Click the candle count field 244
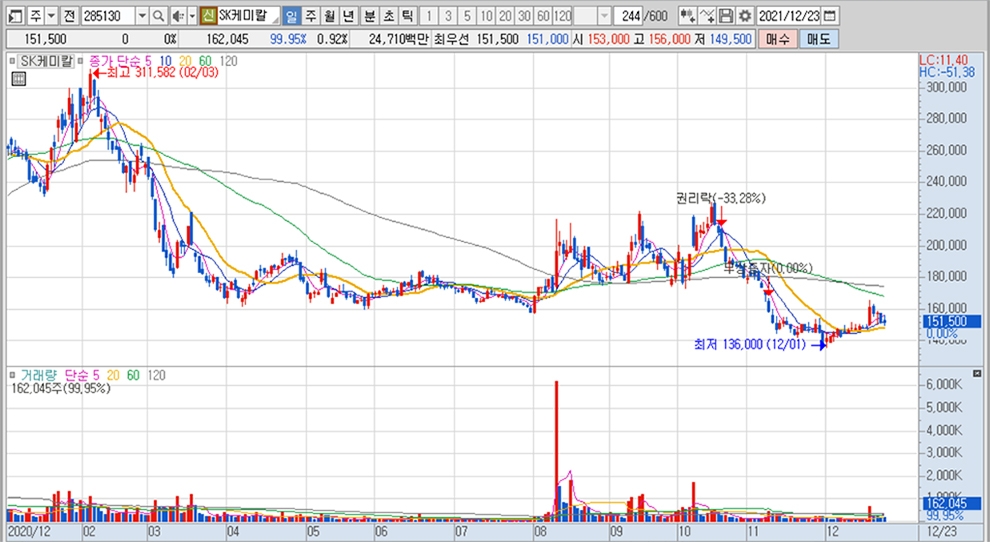990x542 pixels. click(x=629, y=16)
